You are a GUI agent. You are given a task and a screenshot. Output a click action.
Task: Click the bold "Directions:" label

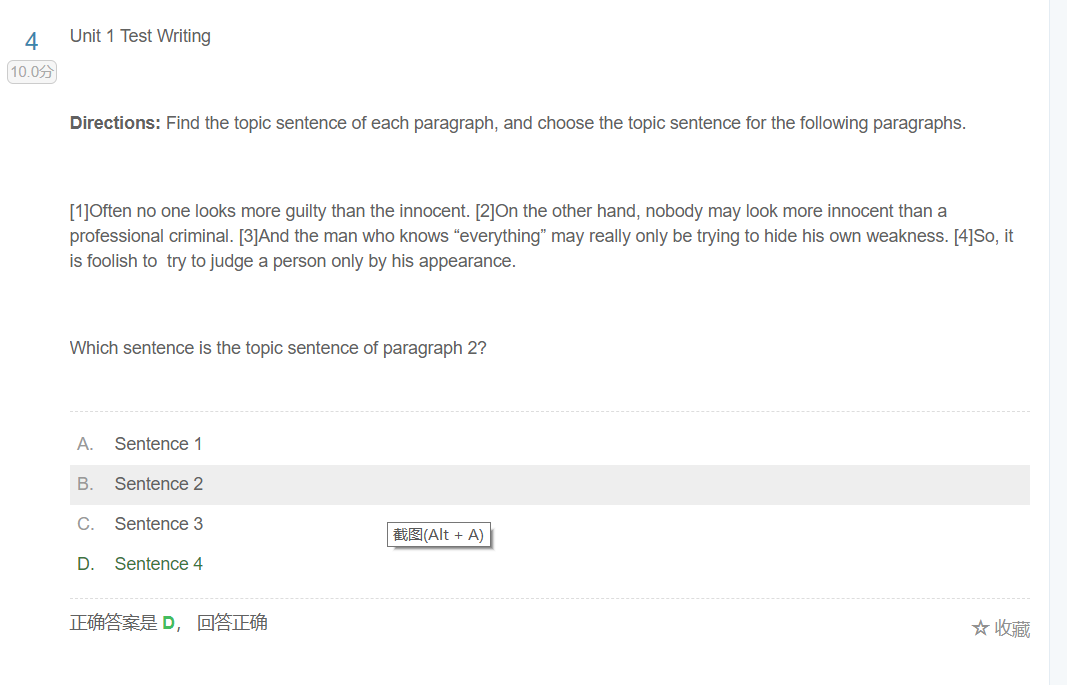115,124
